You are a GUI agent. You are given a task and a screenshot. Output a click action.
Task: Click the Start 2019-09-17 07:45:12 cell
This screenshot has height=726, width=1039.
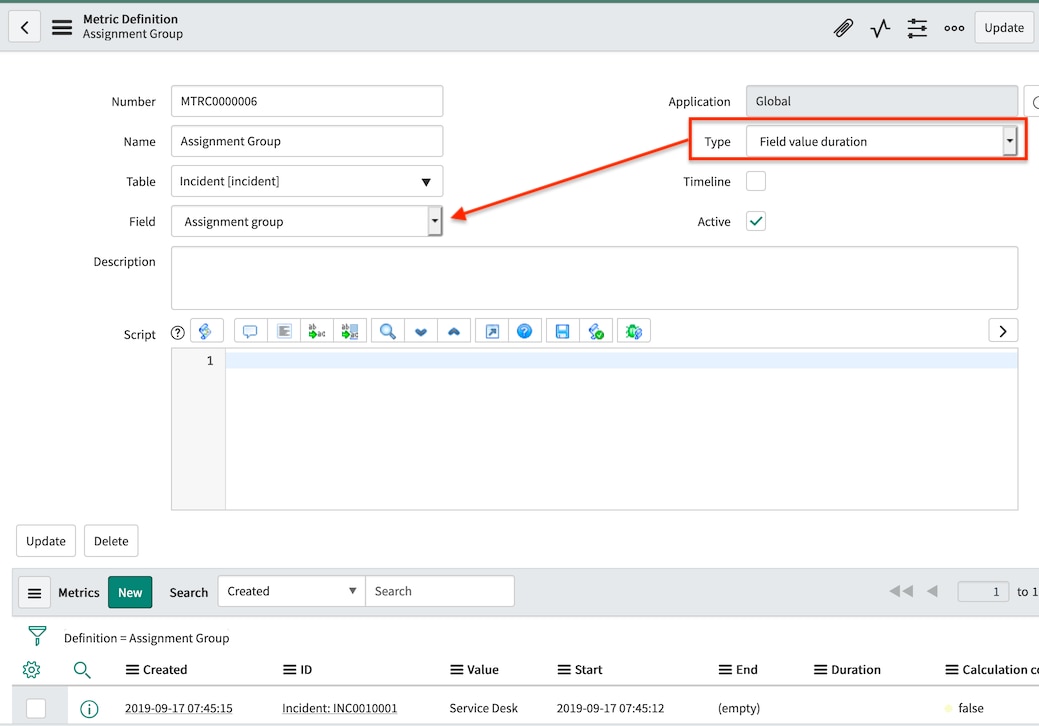click(610, 708)
